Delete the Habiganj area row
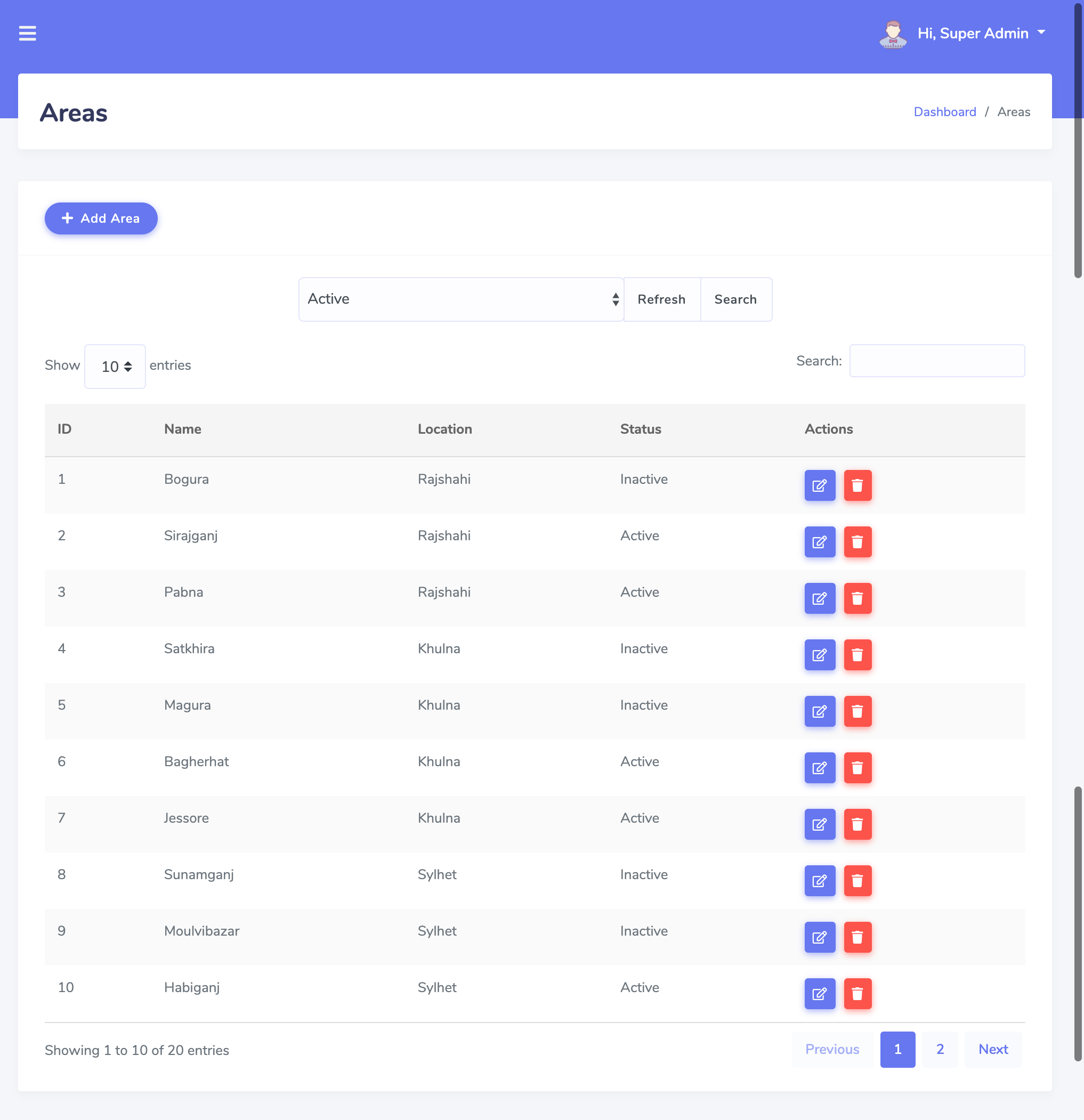The width and height of the screenshot is (1084, 1120). coord(857,994)
